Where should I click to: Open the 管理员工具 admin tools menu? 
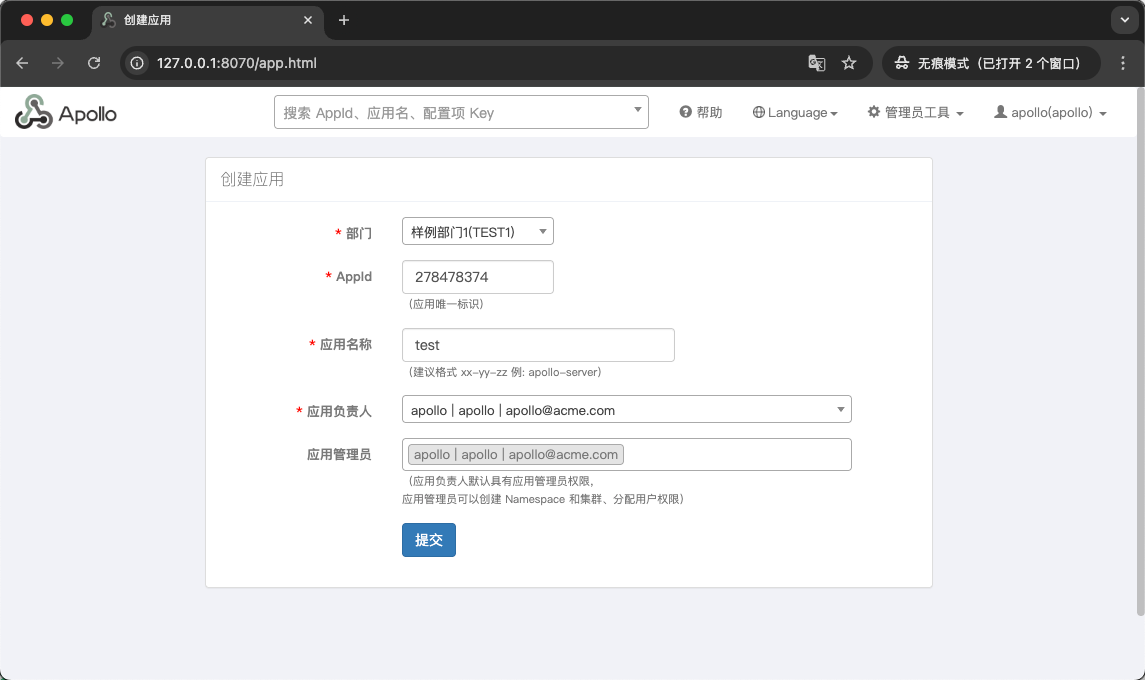tap(915, 113)
